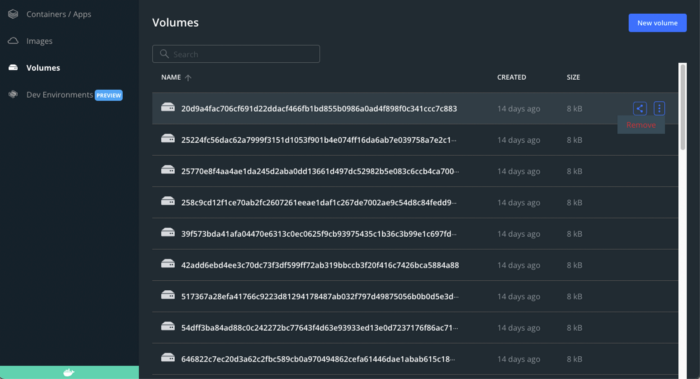This screenshot has width=700, height=379.
Task: Click the Docker whale icon in status bar
Action: click(68, 372)
